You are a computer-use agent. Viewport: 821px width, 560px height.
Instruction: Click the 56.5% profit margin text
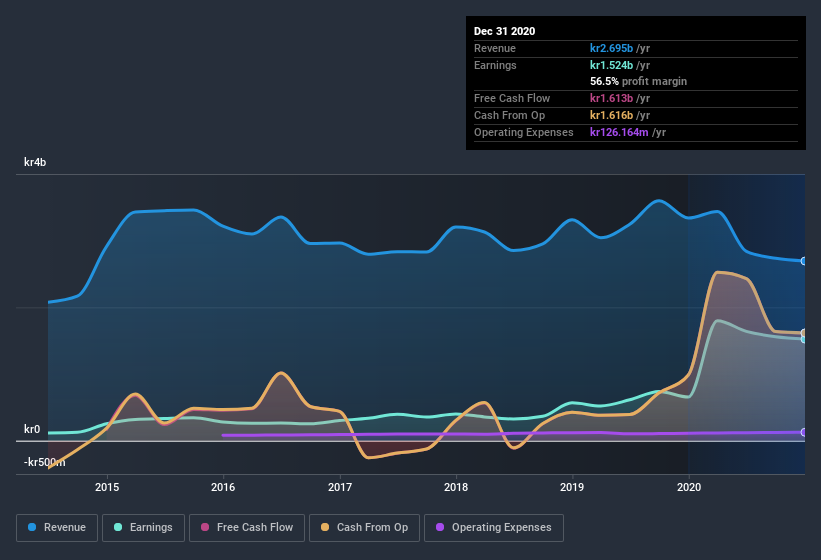pyautogui.click(x=638, y=82)
